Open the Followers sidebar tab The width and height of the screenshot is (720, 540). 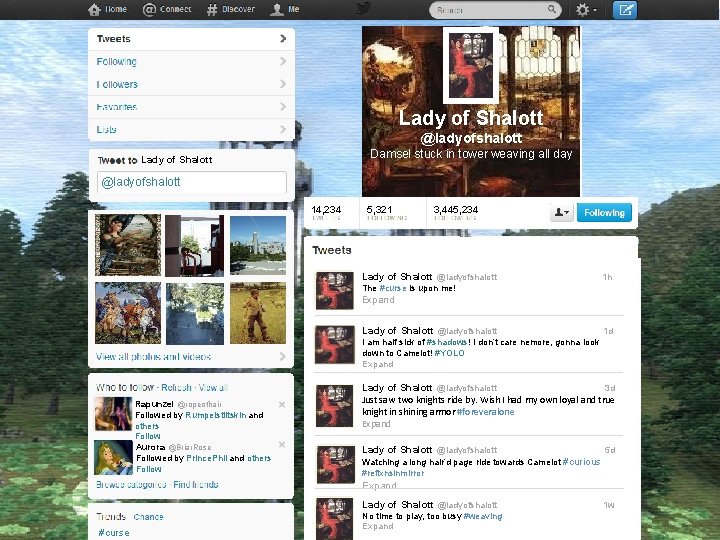[x=191, y=84]
